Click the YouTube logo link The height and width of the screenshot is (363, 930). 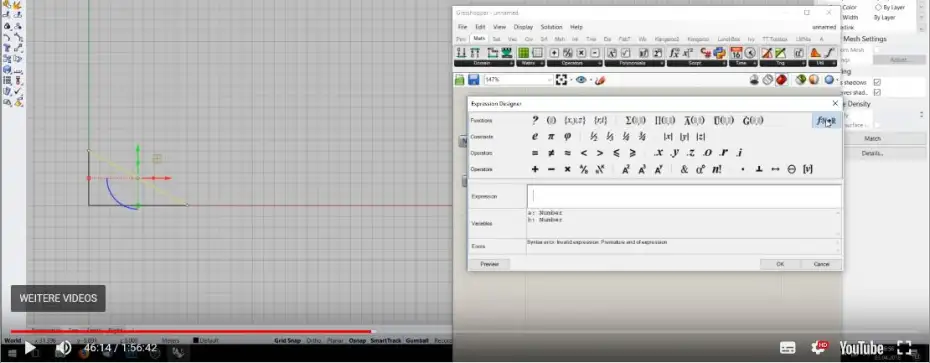click(861, 348)
